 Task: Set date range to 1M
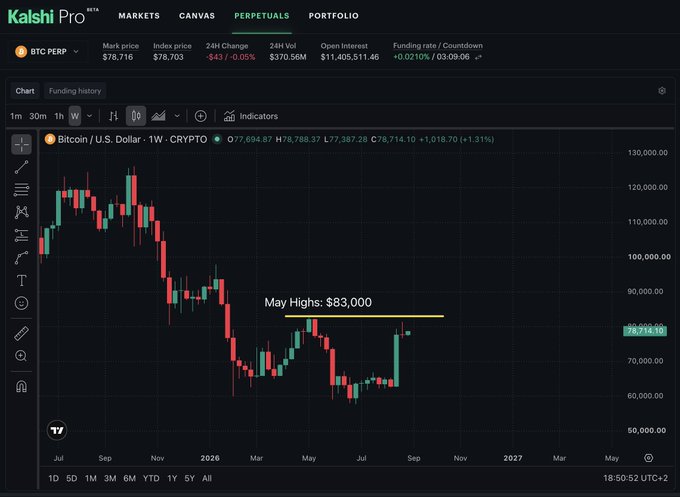coord(91,478)
